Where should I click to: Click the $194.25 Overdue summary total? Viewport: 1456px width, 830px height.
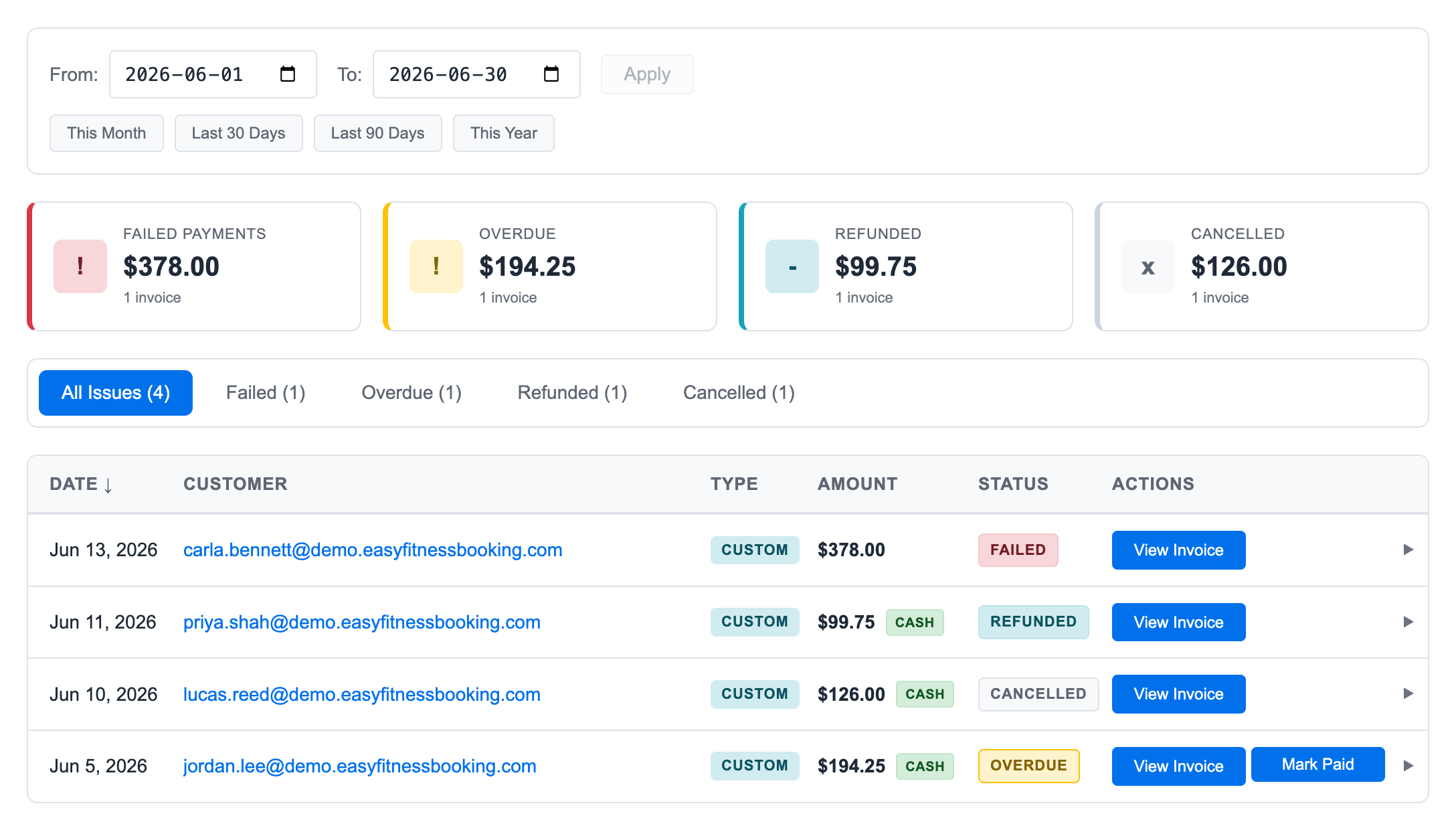click(x=527, y=266)
